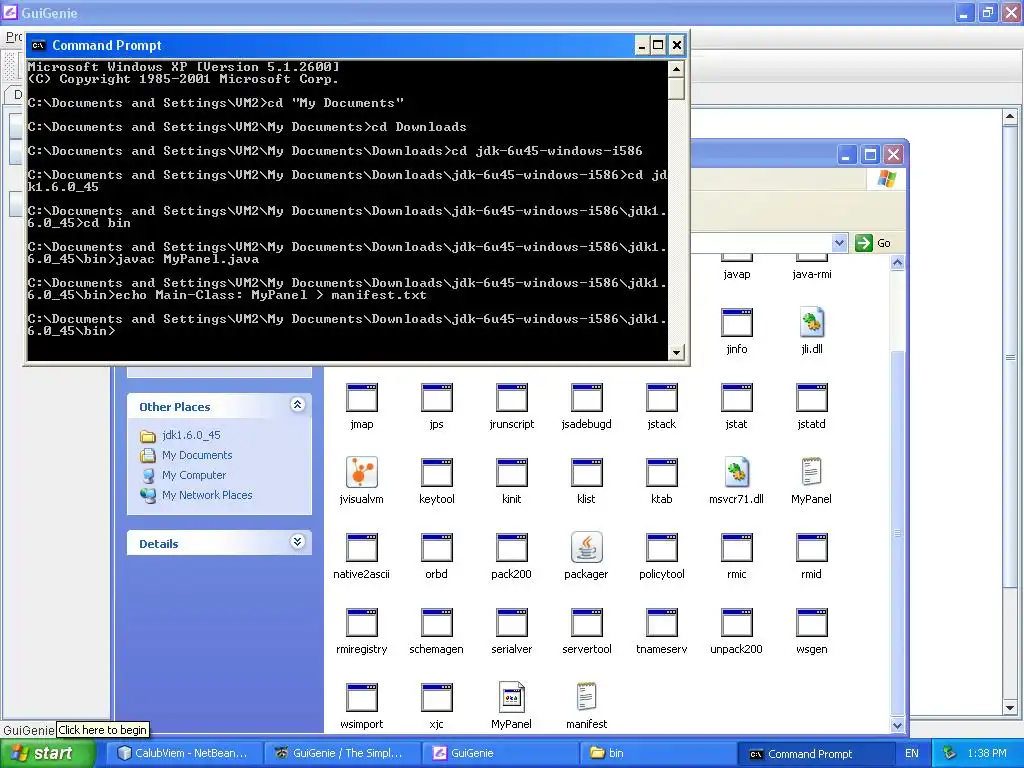Open the Windows Start menu
1024x768 pixels.
pos(48,754)
